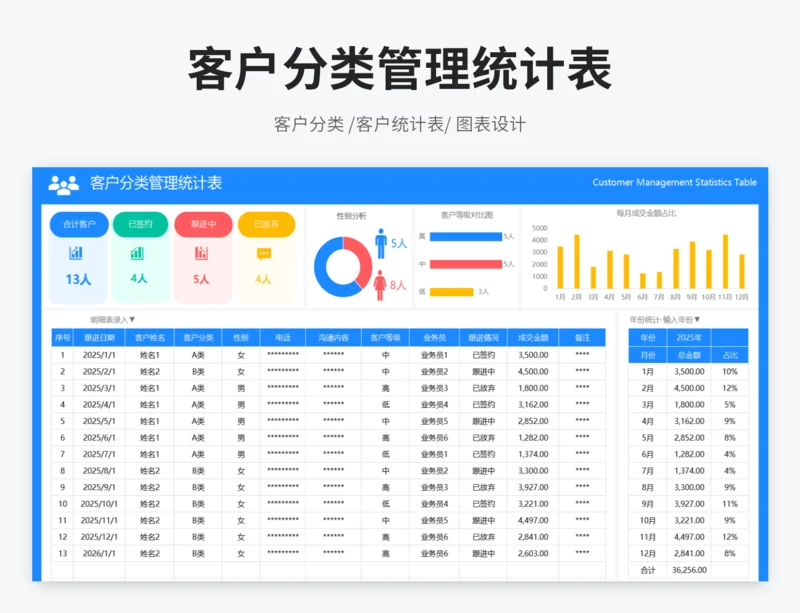Image resolution: width=800 pixels, height=613 pixels.
Task: Click the red 中 level bar
Action: click(x=466, y=264)
